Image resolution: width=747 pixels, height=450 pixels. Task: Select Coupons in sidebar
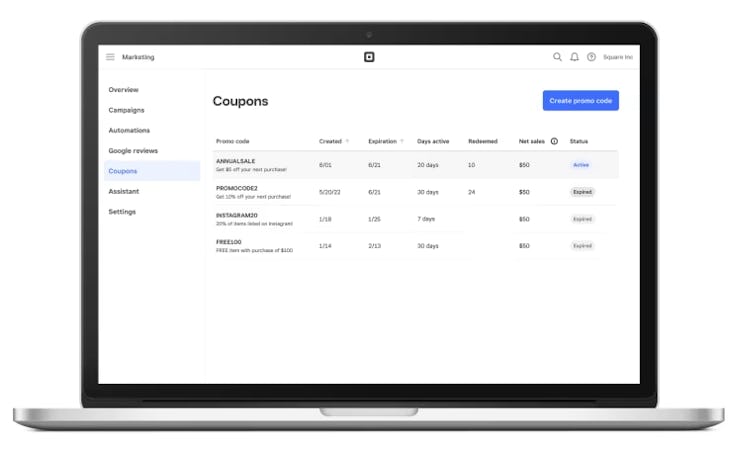point(152,171)
